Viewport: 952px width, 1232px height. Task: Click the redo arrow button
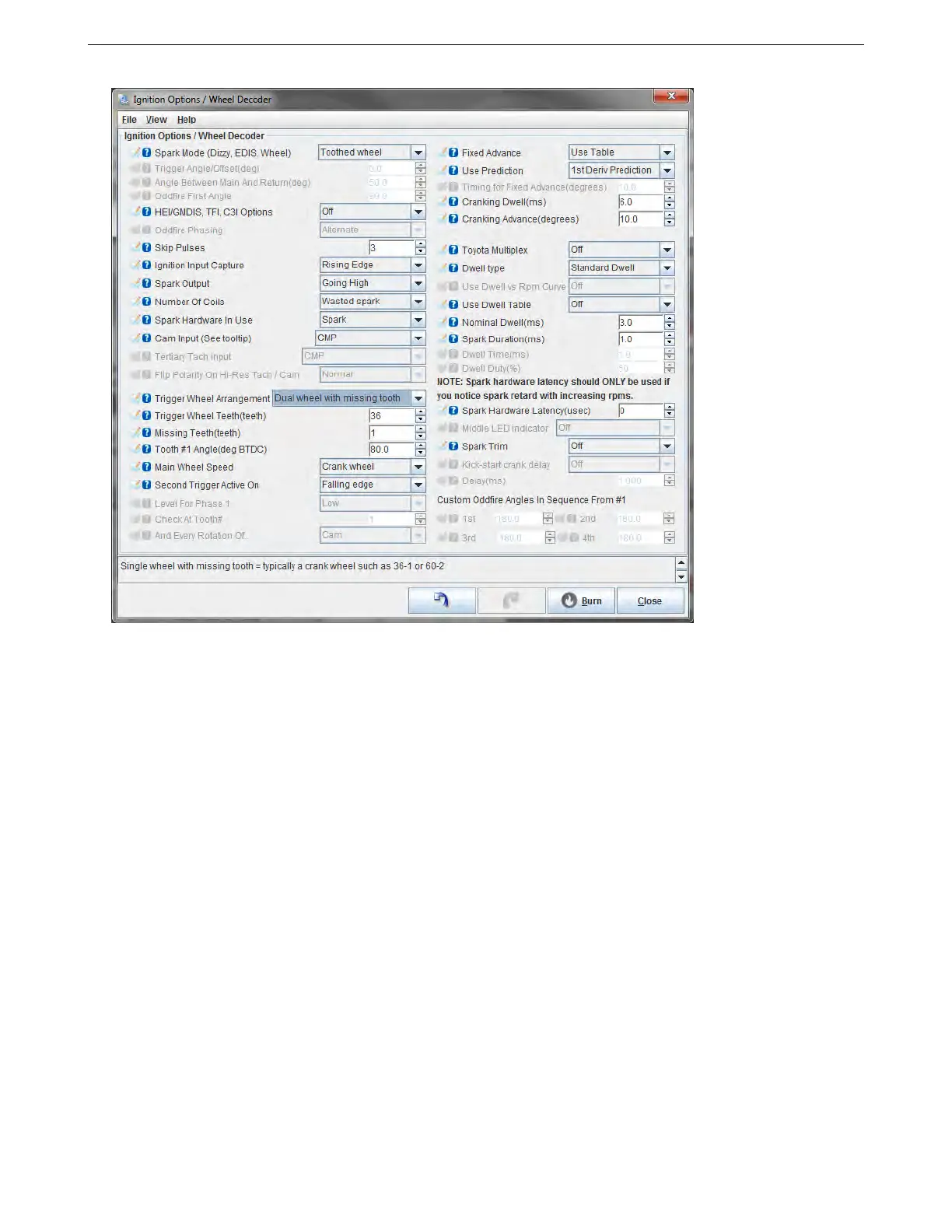[x=511, y=600]
